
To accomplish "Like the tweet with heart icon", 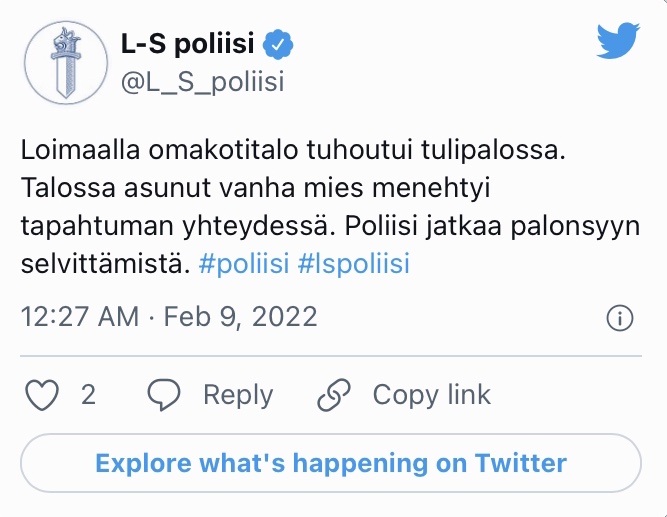I will pyautogui.click(x=42, y=395).
